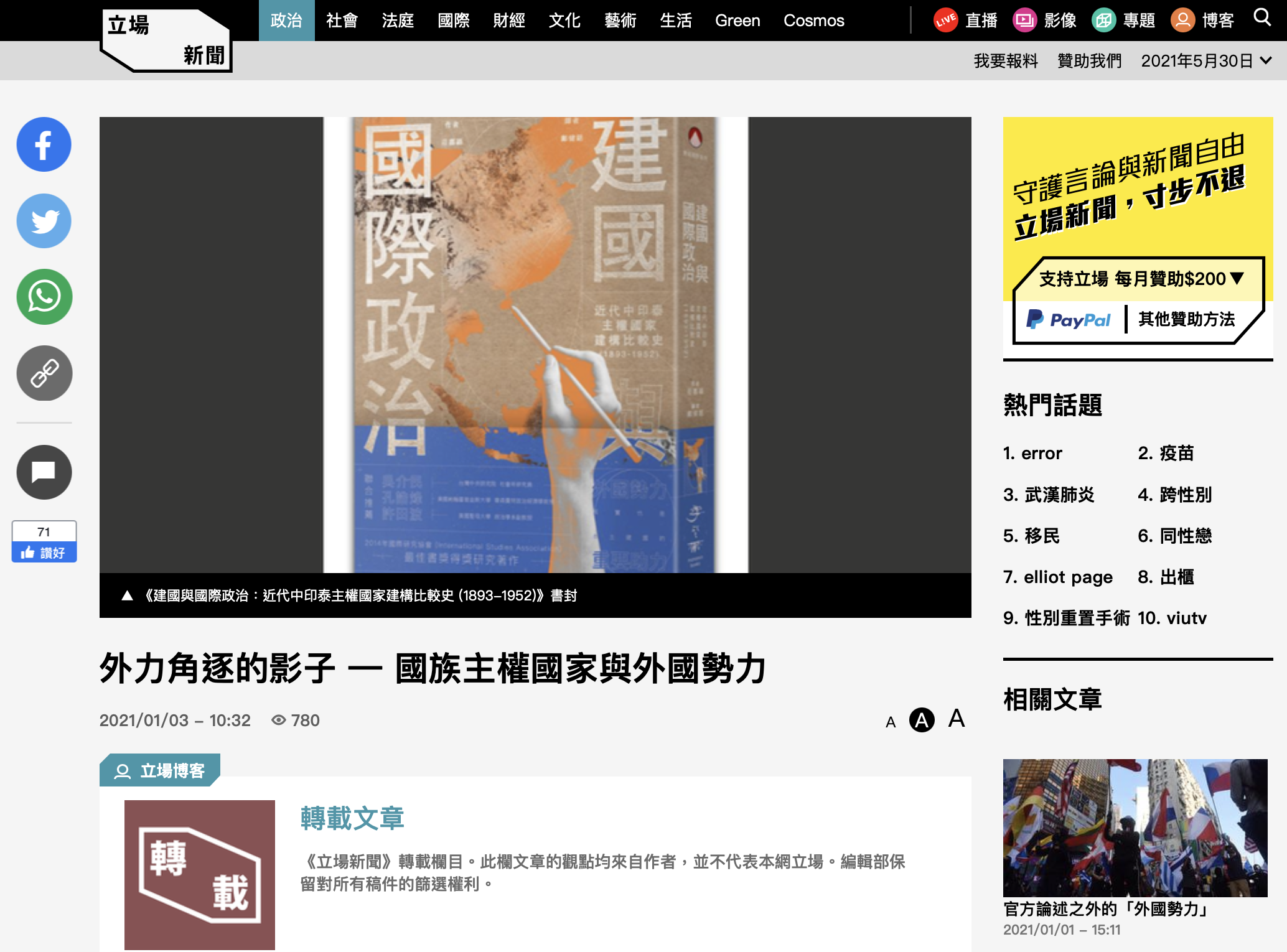Open 生活 tab

[676, 21]
